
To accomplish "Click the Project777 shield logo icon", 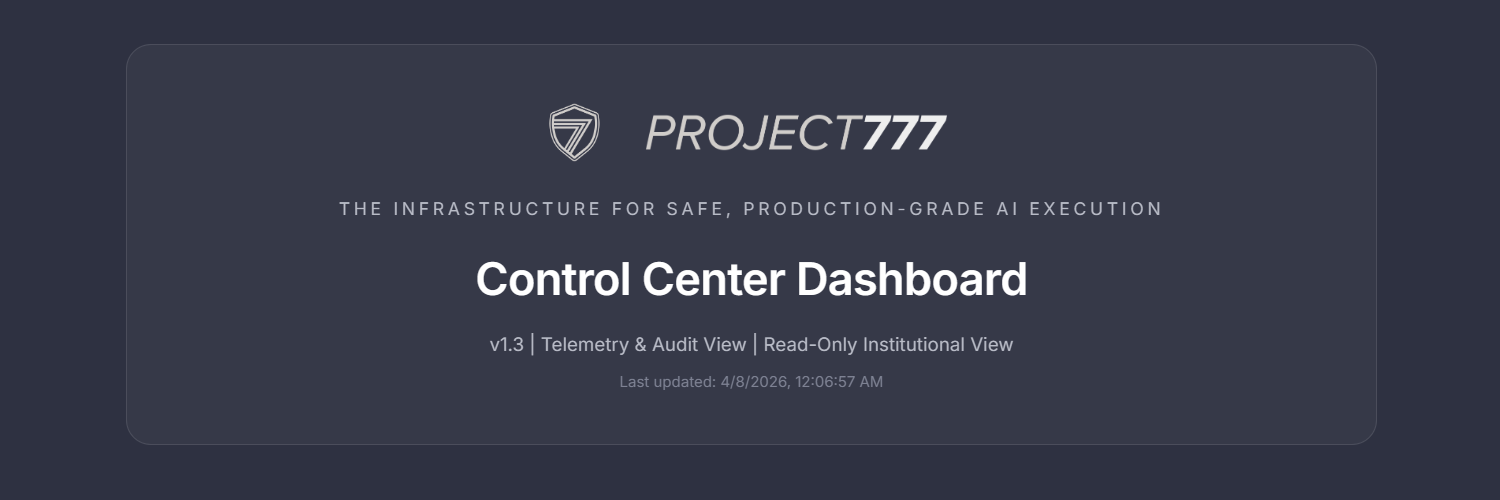I will click(x=574, y=132).
